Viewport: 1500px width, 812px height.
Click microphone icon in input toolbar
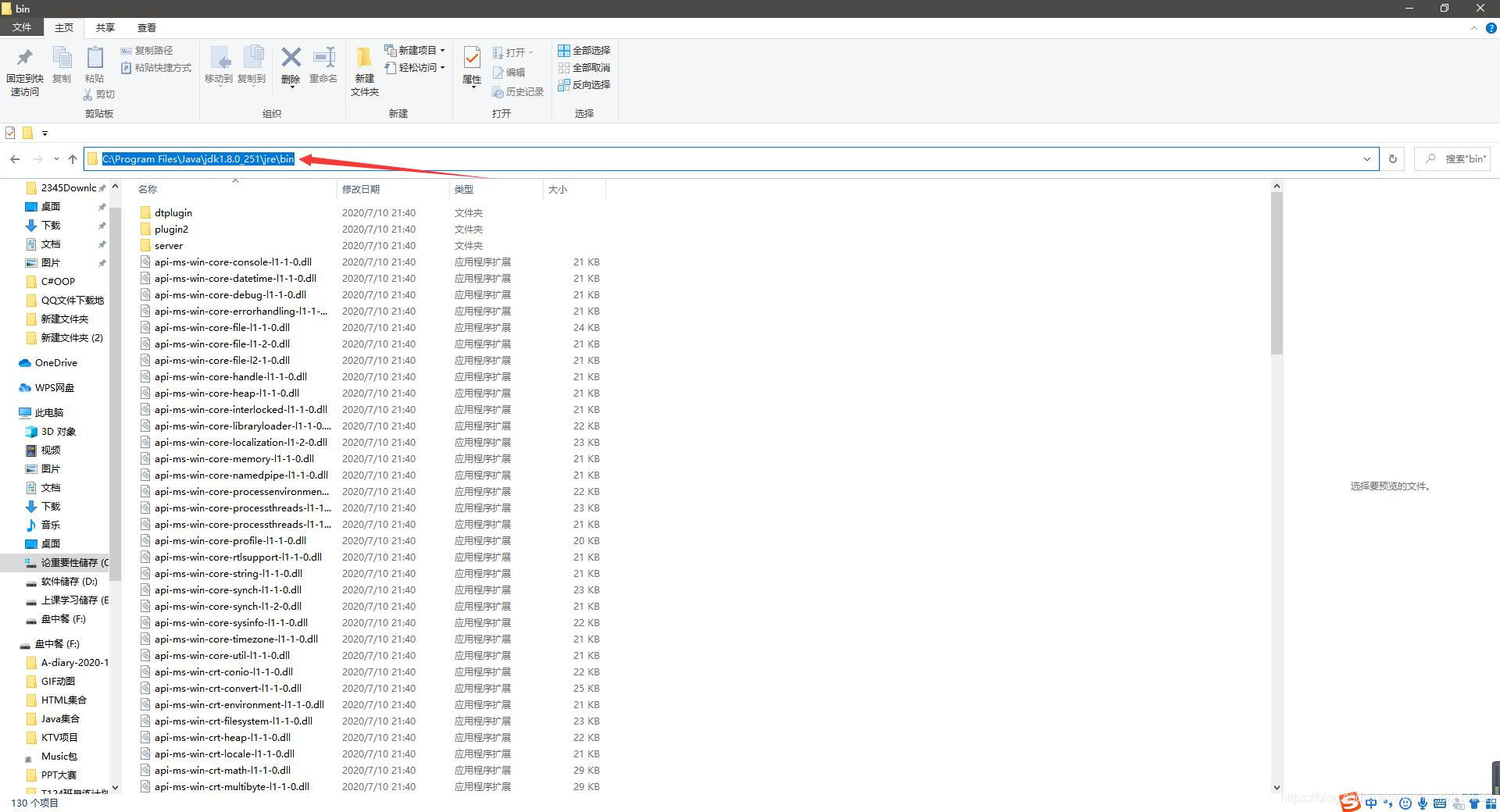coord(1423,803)
